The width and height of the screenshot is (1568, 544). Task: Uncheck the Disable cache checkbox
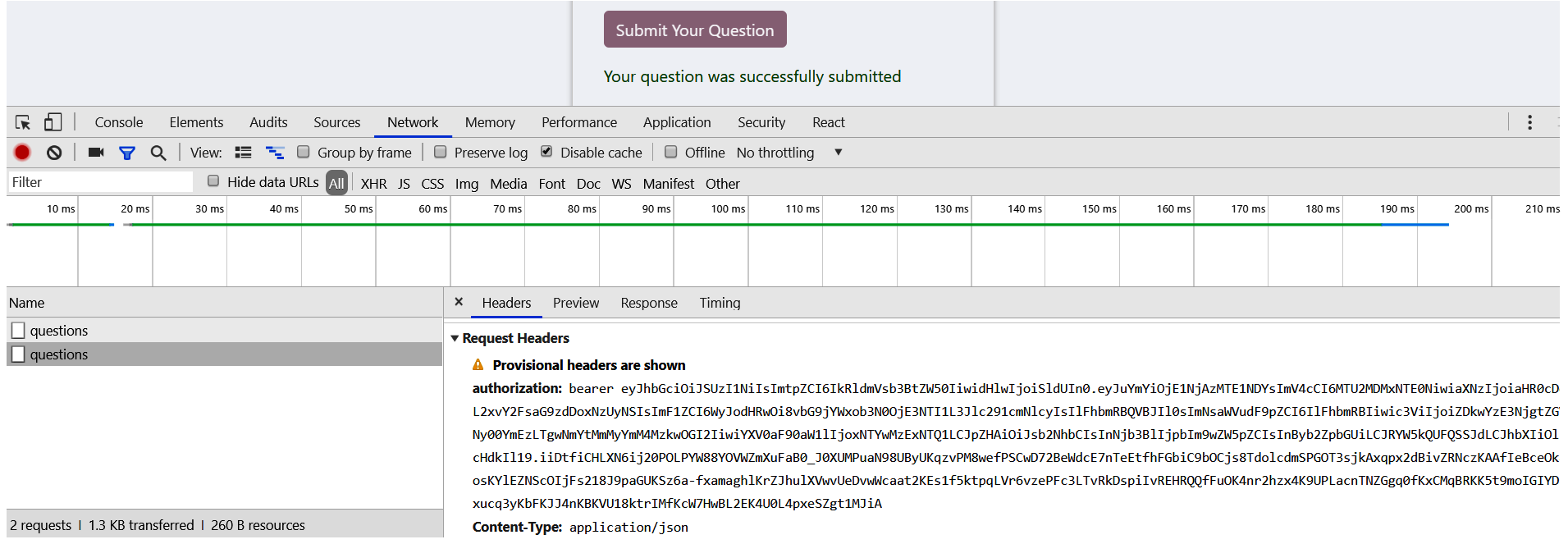point(546,152)
